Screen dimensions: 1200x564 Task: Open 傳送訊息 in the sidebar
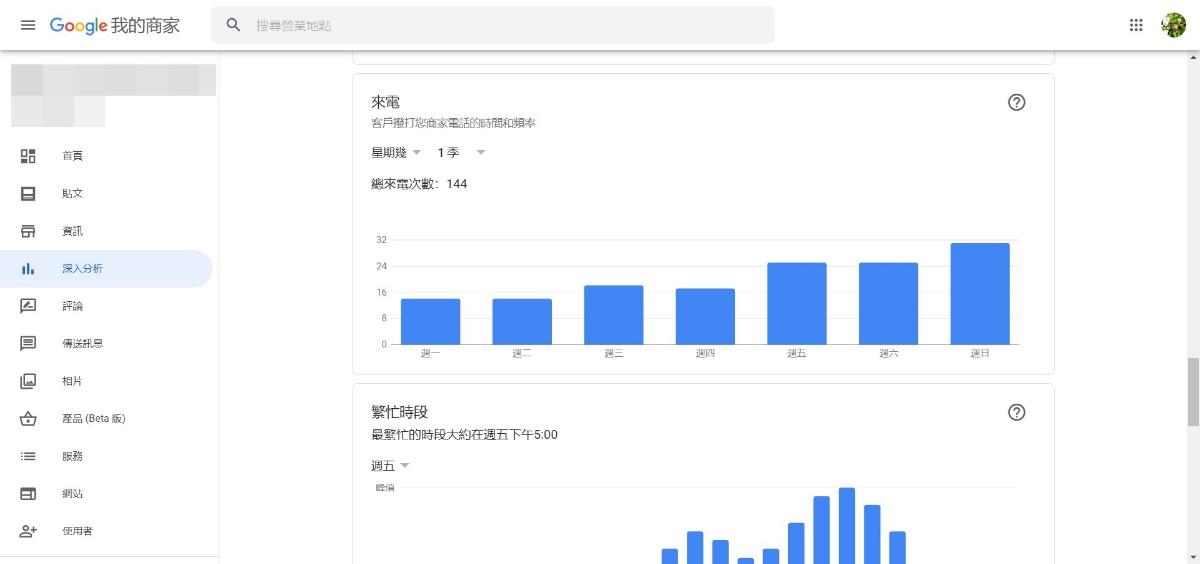(82, 343)
